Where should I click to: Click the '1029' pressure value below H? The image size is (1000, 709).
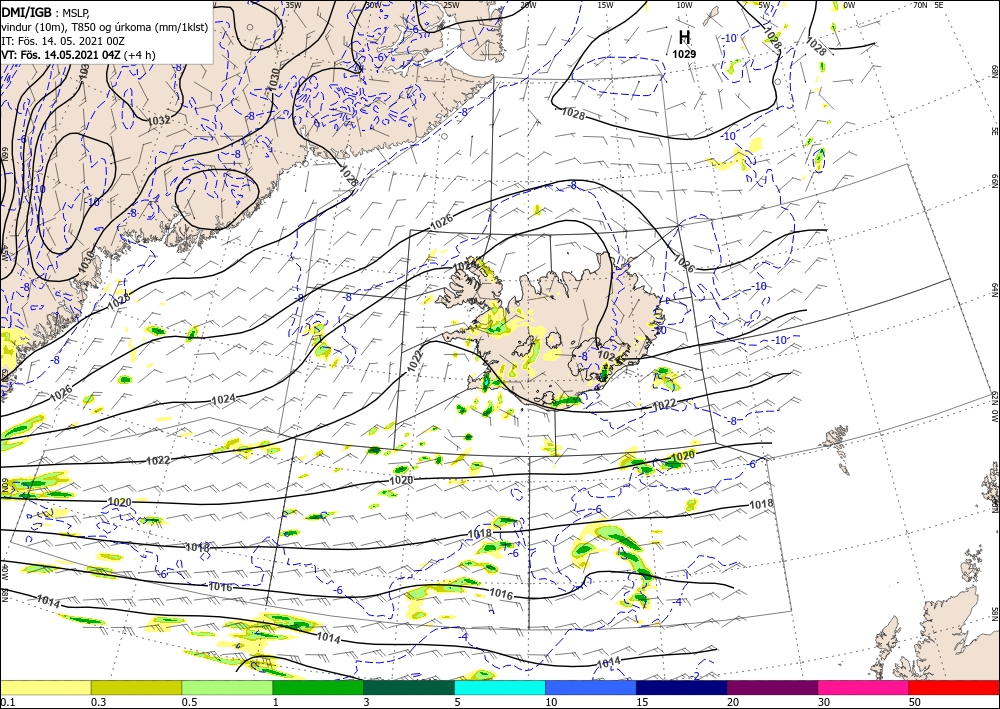[x=684, y=54]
